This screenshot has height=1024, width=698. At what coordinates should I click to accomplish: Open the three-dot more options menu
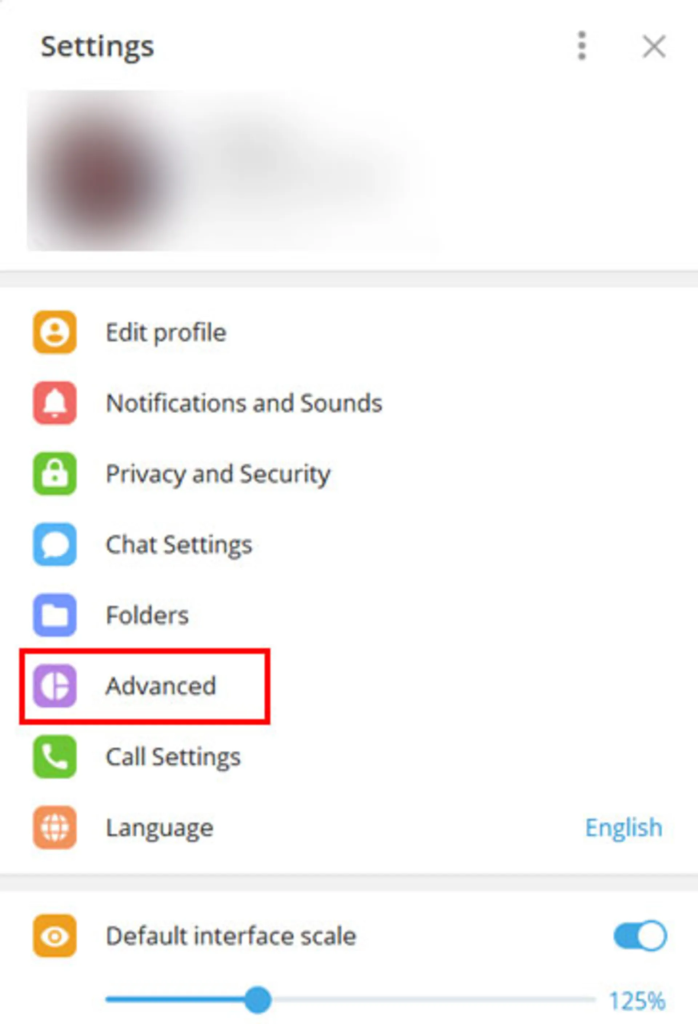[582, 46]
